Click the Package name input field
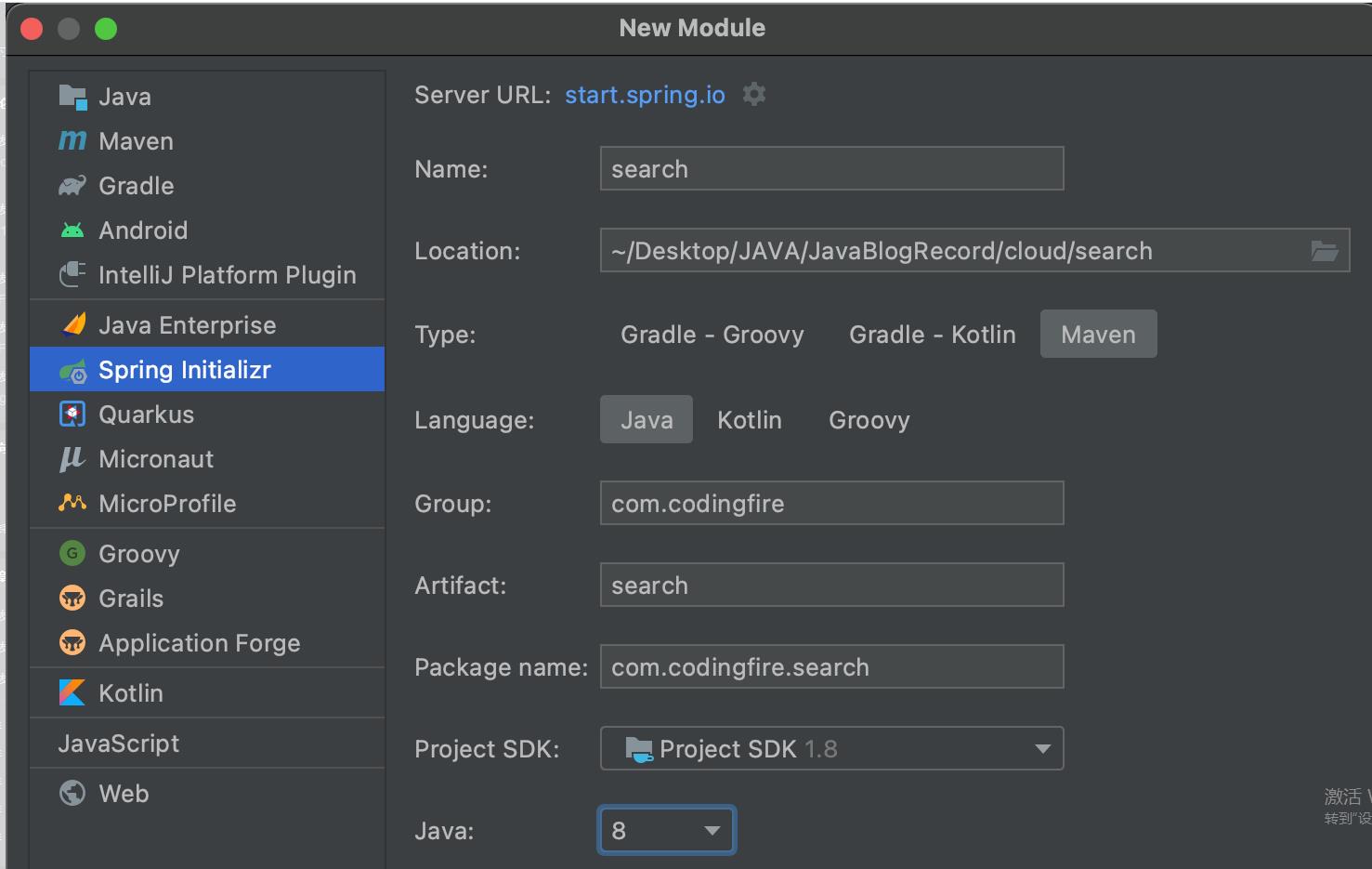The height and width of the screenshot is (869, 1372). pos(832,666)
